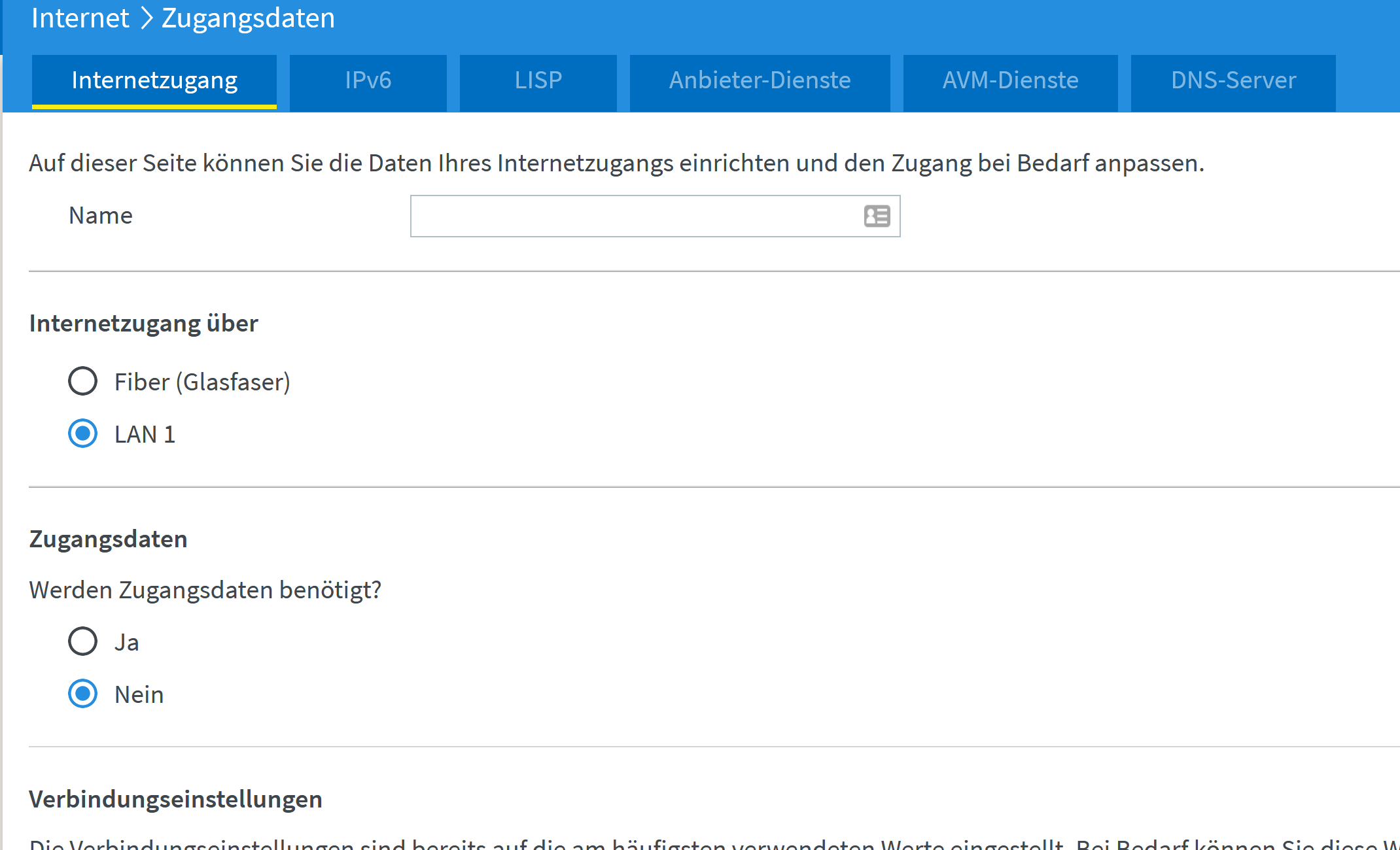This screenshot has width=1400, height=850.
Task: Switch to the DNS-Server tab
Action: 1233,81
